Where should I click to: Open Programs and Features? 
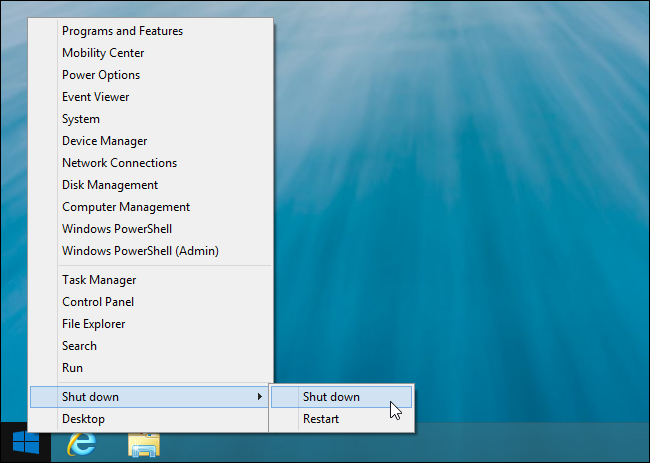tap(150, 31)
